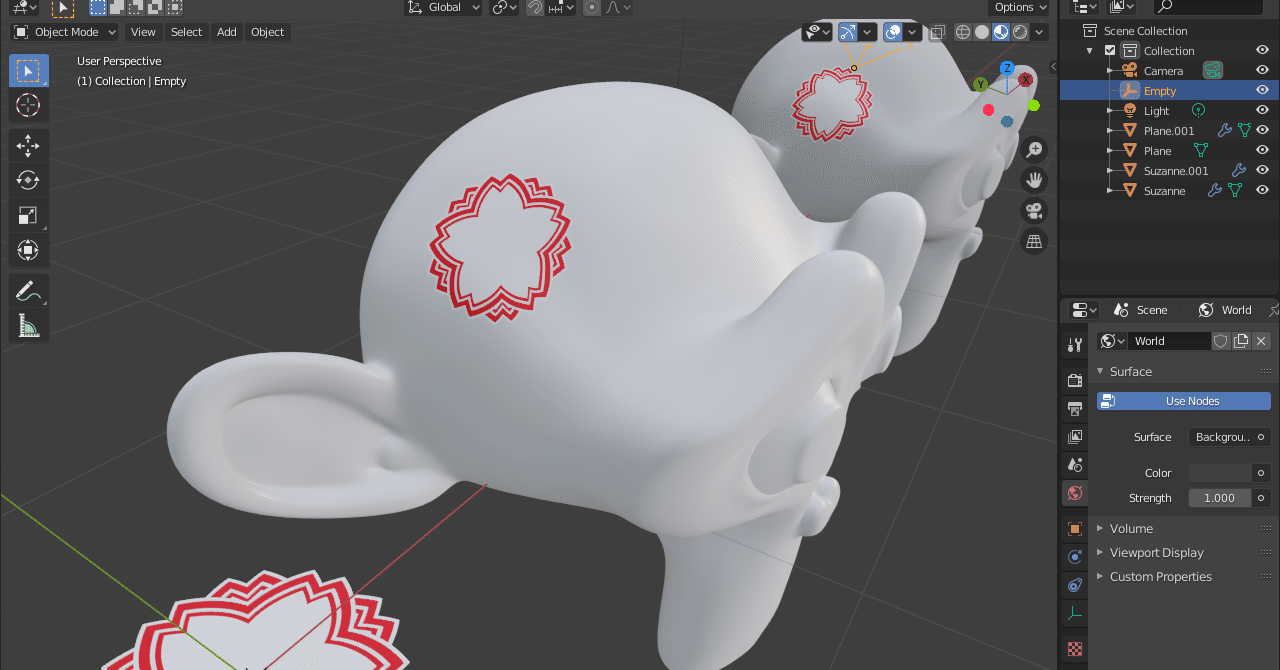
Task: Select the Select Box tool
Action: [28, 70]
